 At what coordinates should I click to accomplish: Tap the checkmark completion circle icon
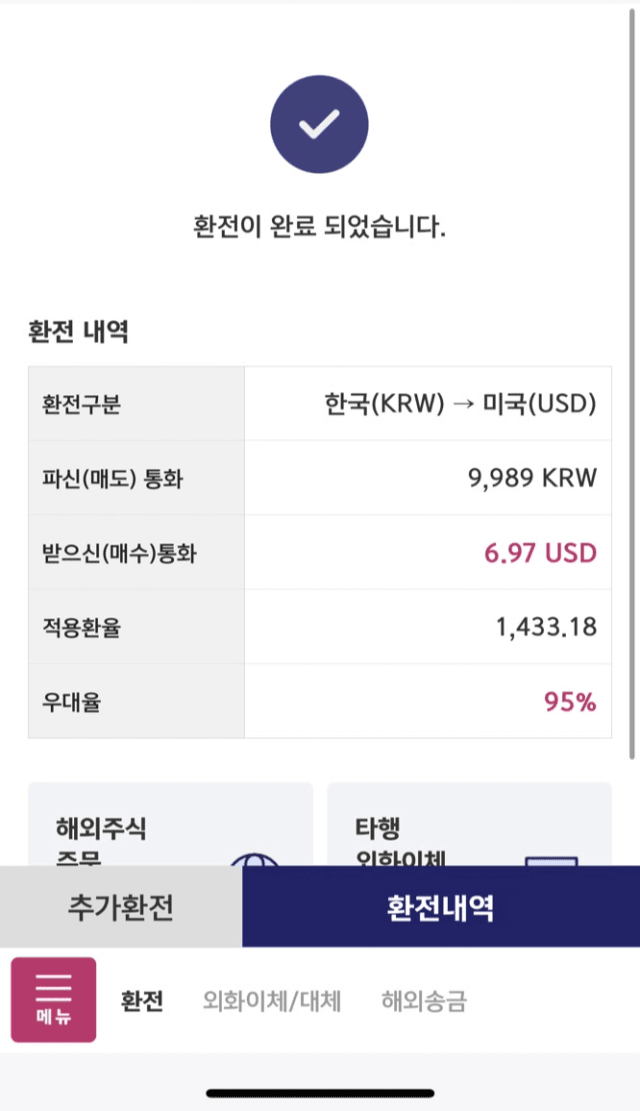pos(319,124)
